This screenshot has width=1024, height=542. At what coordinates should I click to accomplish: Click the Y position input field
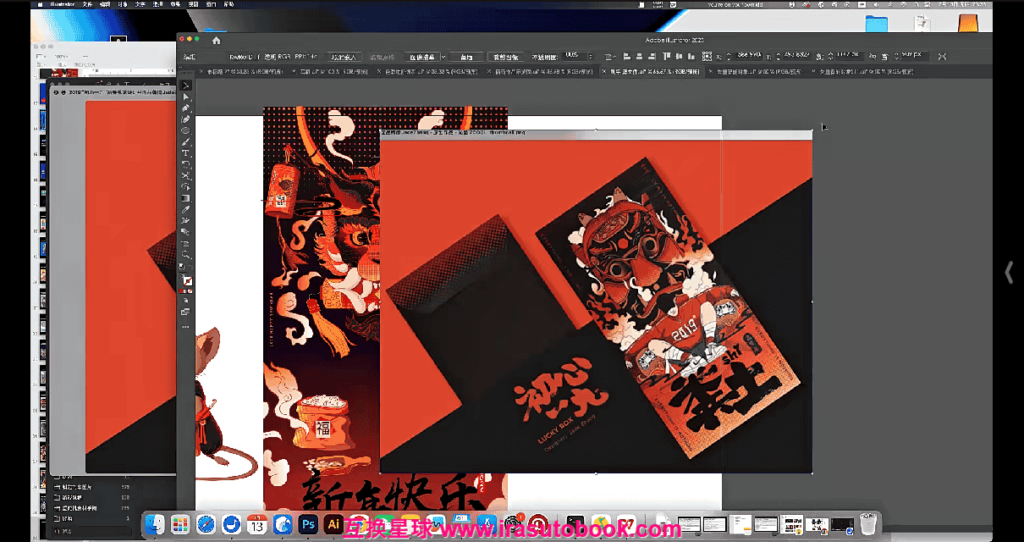[797, 56]
